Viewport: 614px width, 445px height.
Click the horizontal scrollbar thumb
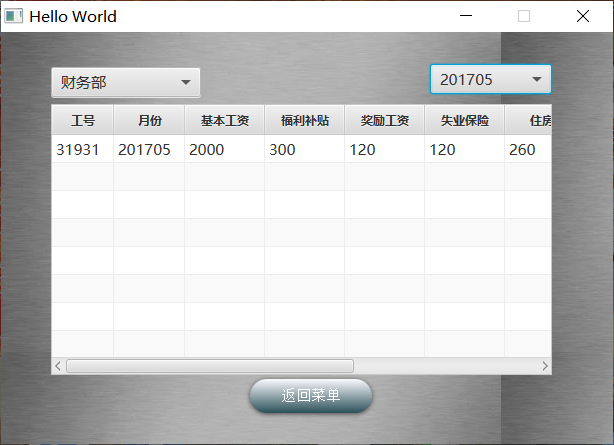click(x=210, y=366)
